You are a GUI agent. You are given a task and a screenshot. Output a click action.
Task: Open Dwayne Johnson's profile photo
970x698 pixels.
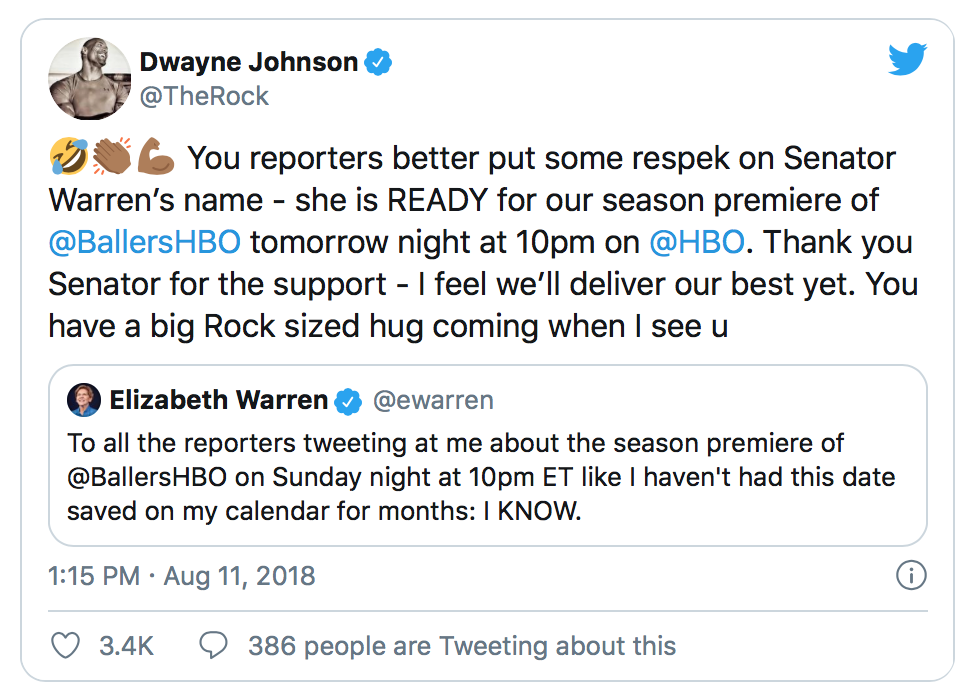[x=91, y=79]
